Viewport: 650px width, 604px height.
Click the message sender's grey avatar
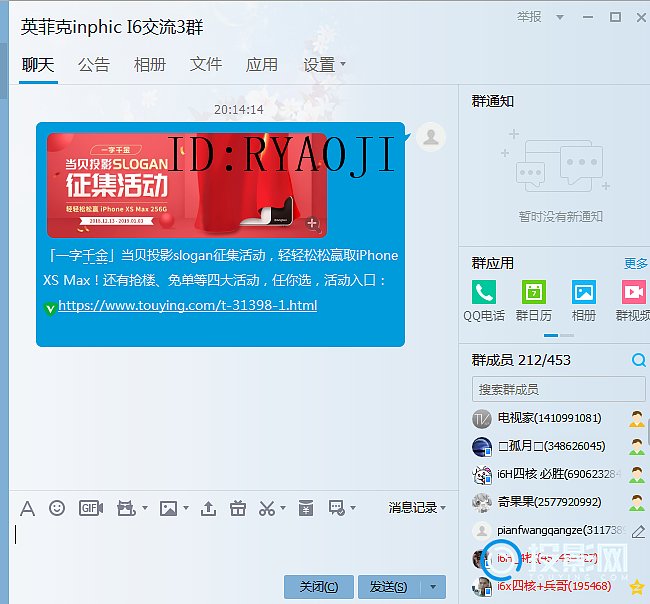coord(431,137)
